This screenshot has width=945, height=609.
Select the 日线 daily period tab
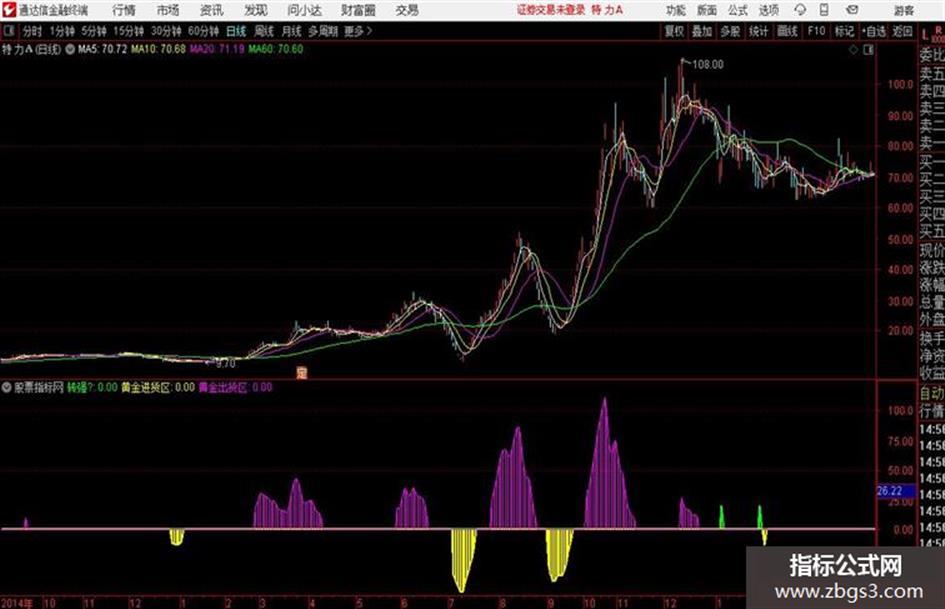pos(236,31)
